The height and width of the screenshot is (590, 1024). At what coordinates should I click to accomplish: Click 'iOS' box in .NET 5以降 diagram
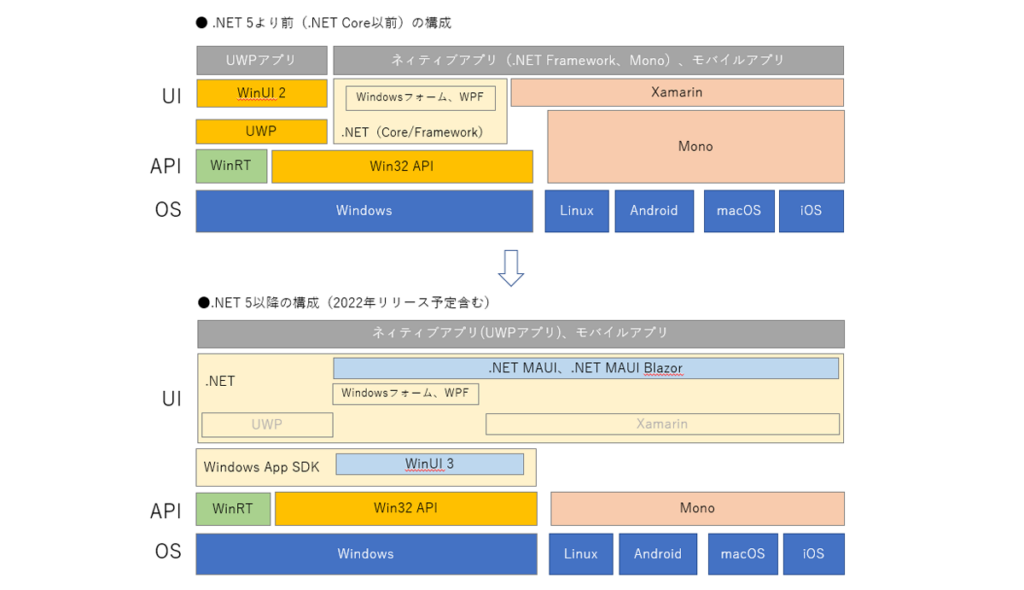(814, 555)
